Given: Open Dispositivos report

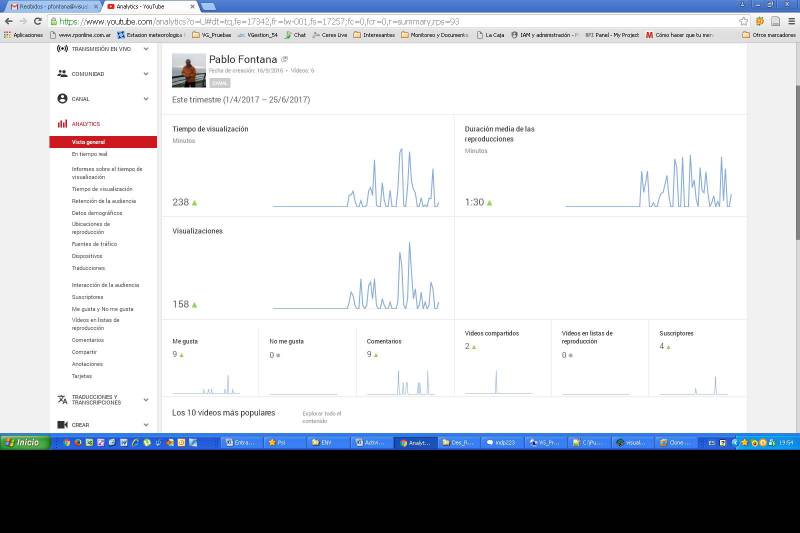Looking at the screenshot, I should tap(87, 256).
